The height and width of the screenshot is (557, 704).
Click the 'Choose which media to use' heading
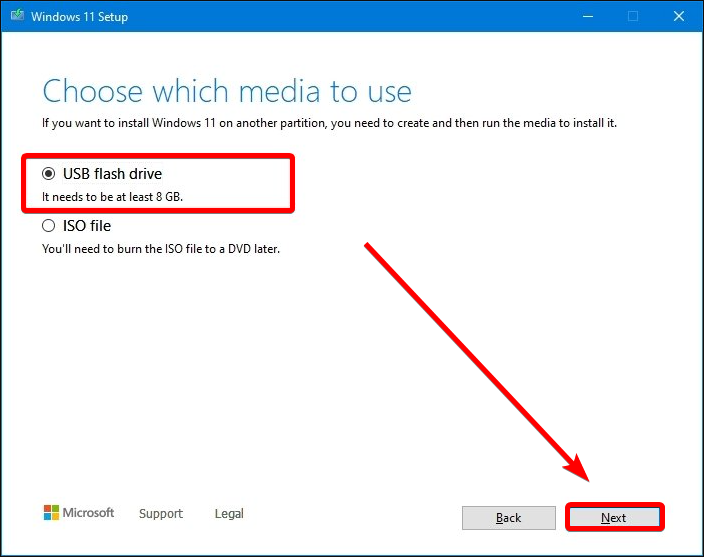point(227,91)
